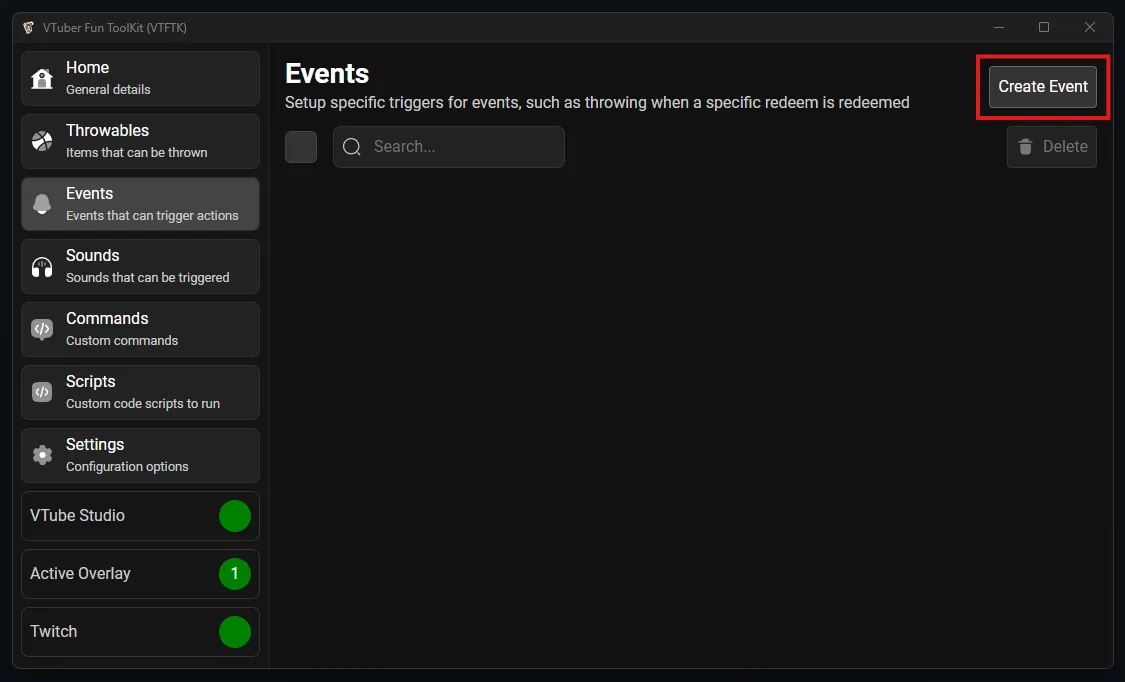The height and width of the screenshot is (682, 1125).
Task: Go to Settings configuration options label
Action: pos(127,467)
